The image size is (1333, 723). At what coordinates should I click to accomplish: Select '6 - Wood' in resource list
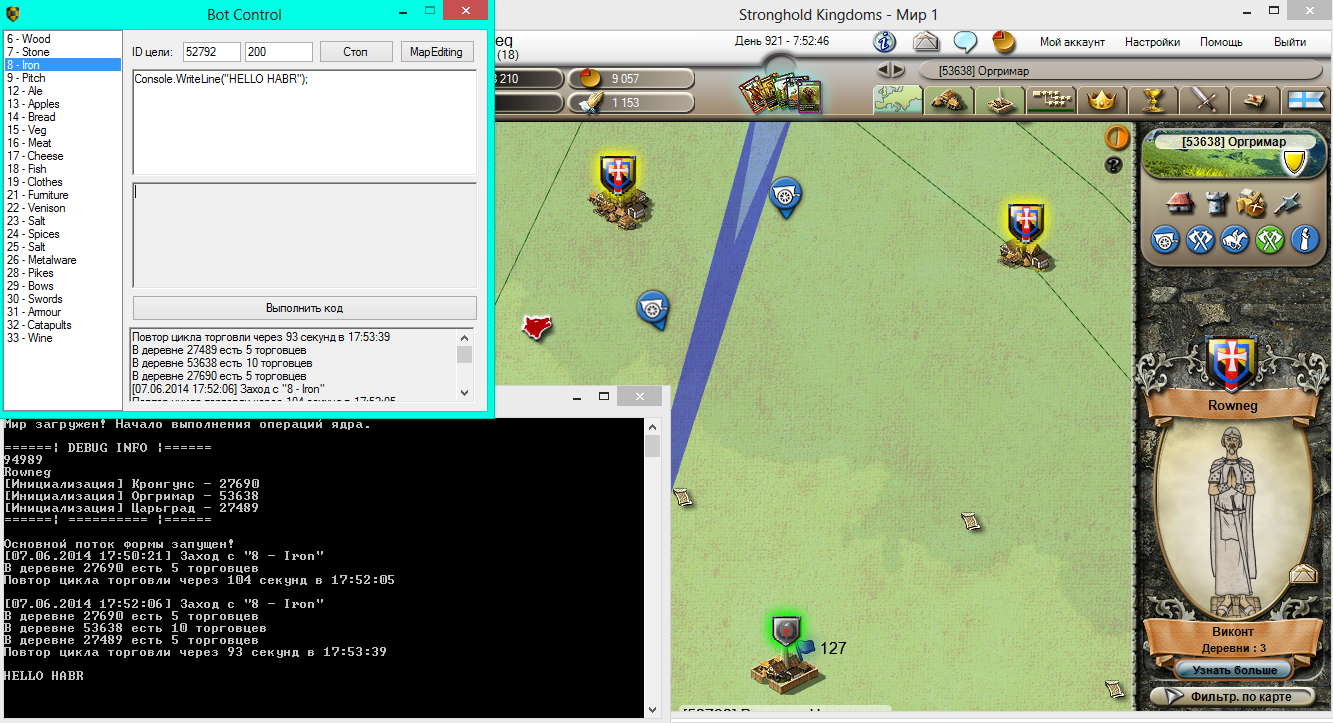point(62,39)
